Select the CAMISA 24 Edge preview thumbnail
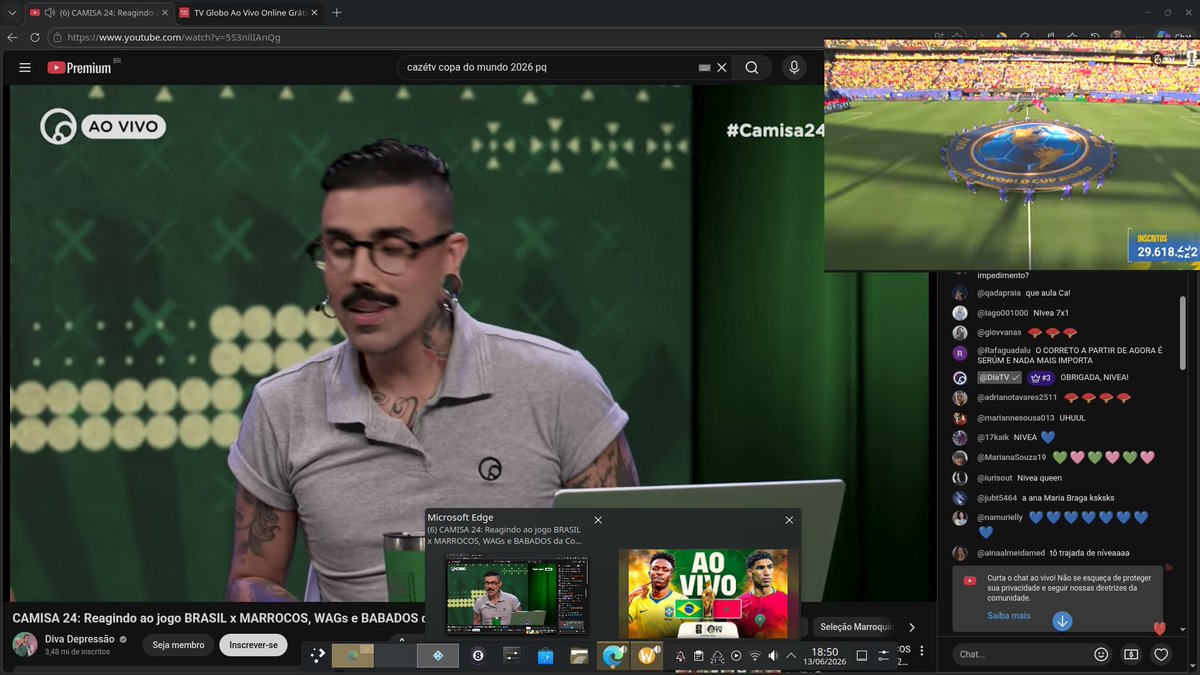This screenshot has height=675, width=1200. 517,595
